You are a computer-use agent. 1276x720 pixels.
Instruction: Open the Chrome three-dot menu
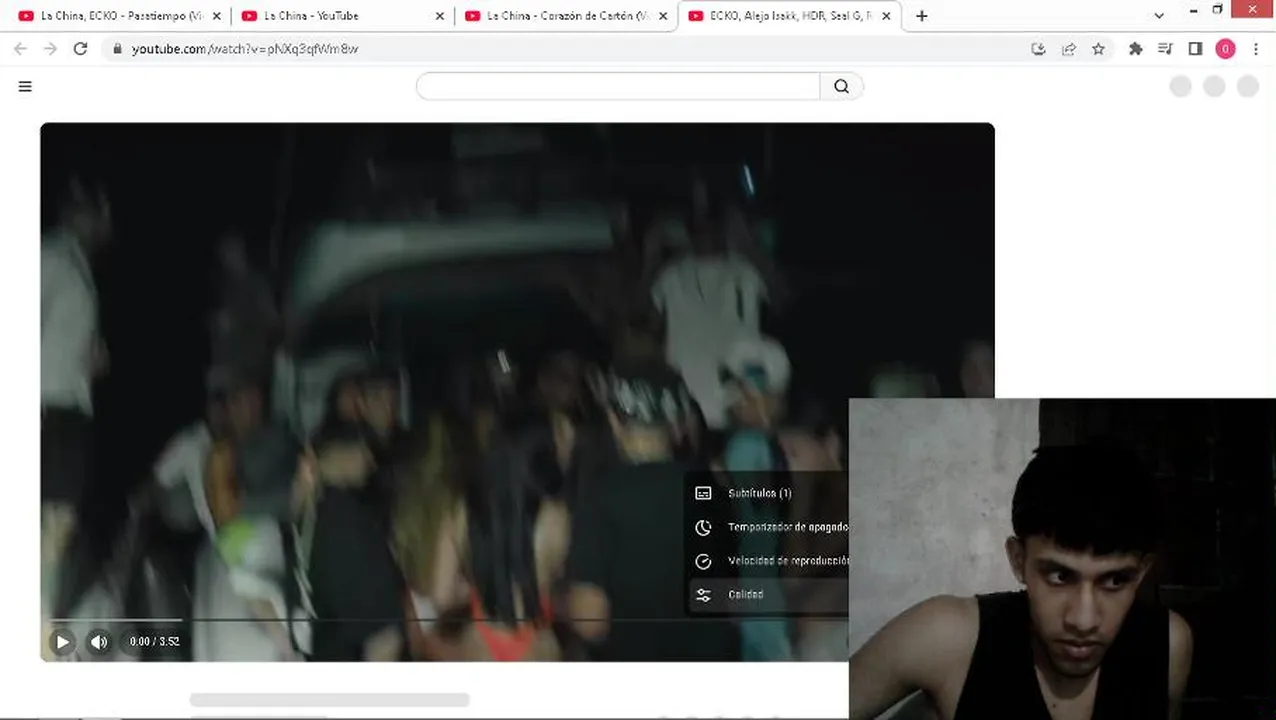click(x=1256, y=48)
